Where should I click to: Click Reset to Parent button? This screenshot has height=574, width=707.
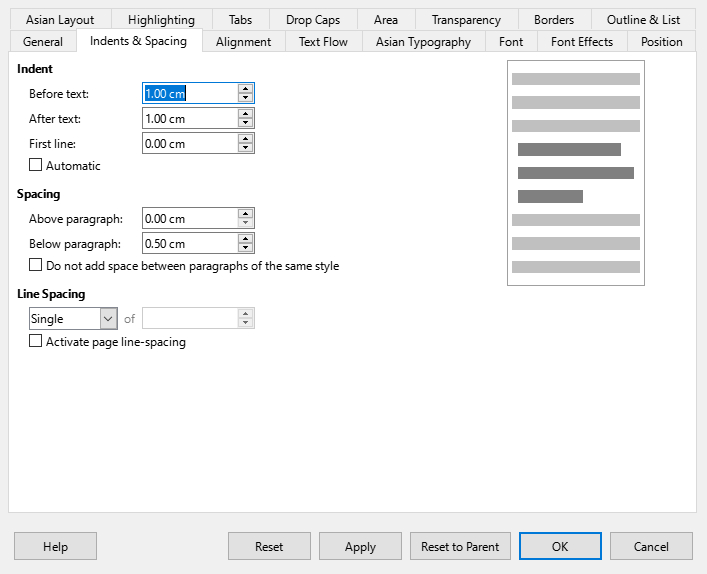tap(460, 546)
